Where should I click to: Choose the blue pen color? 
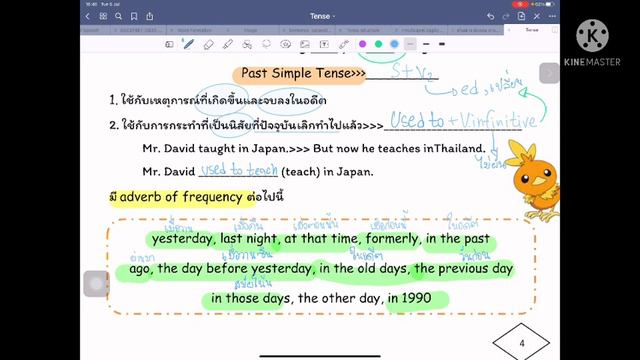(394, 44)
